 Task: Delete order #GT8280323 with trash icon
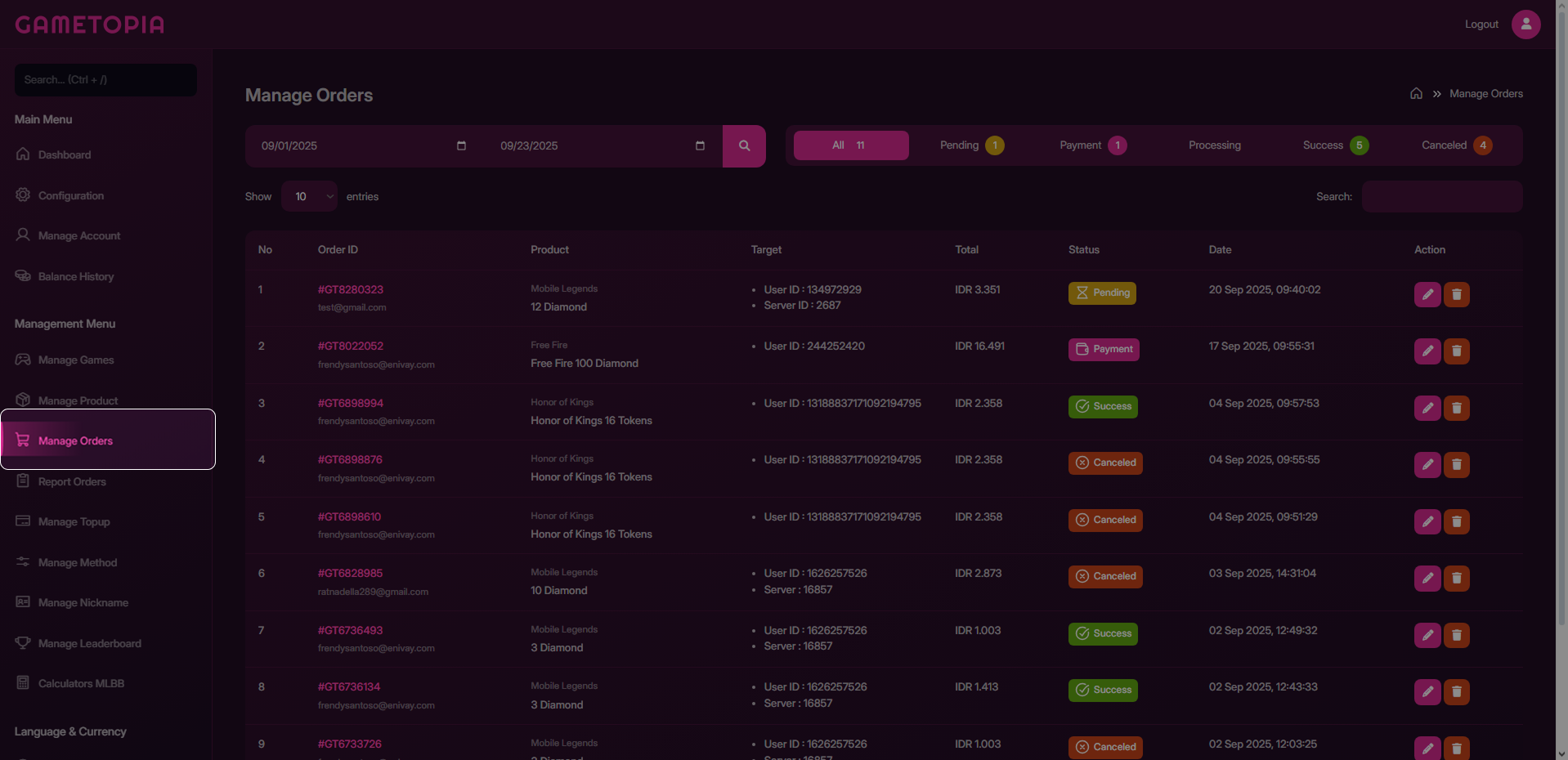pos(1457,294)
